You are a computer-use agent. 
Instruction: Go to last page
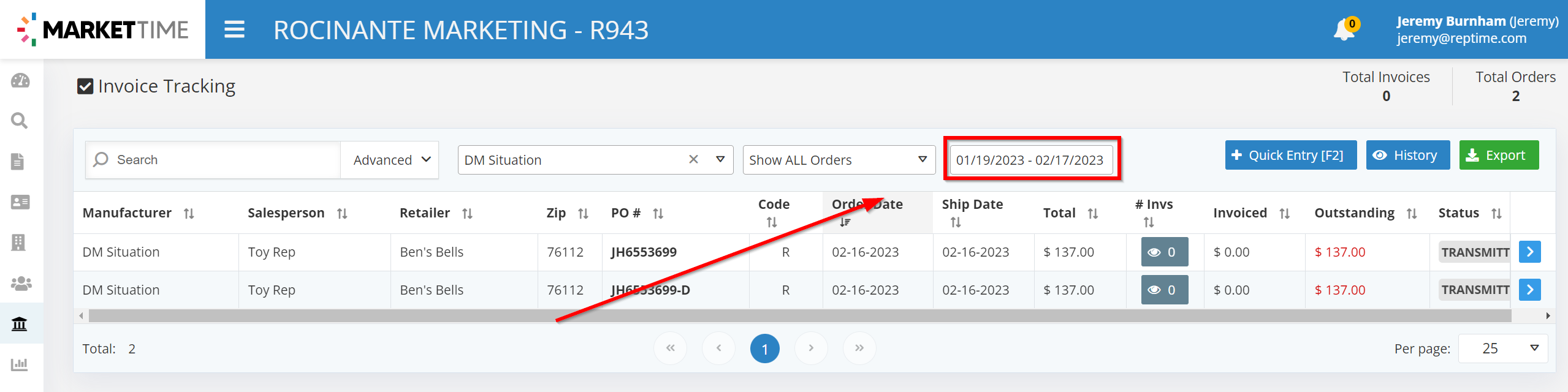click(859, 349)
